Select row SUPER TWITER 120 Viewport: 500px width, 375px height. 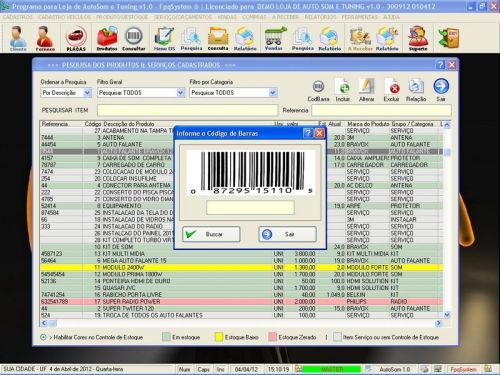pos(241,308)
